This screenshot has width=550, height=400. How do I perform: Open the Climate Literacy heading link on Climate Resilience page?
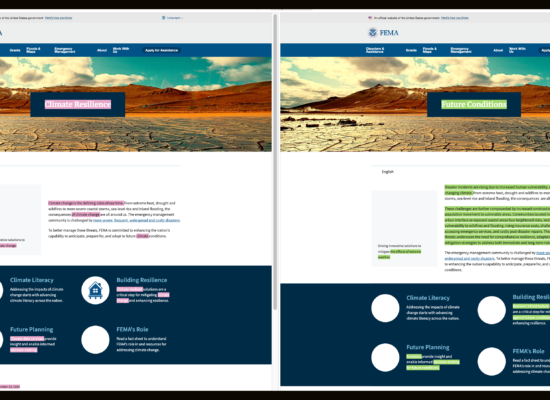(32, 280)
